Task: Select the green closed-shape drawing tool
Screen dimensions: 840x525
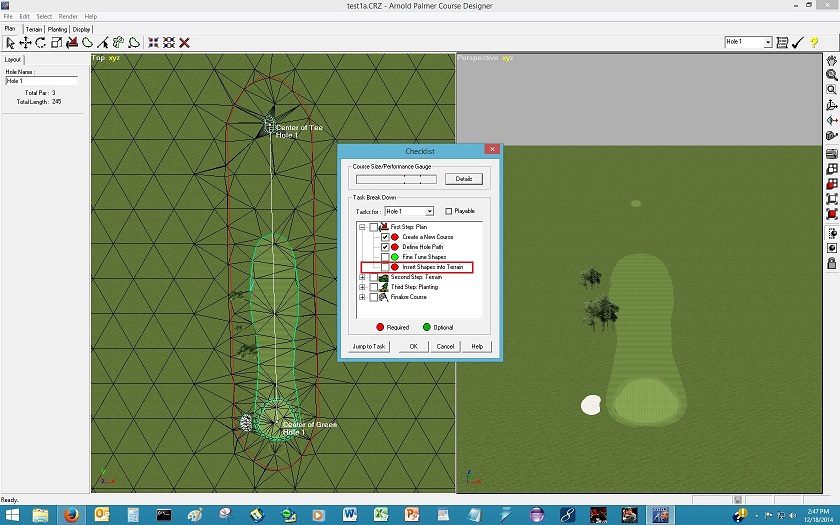Action: (x=87, y=43)
